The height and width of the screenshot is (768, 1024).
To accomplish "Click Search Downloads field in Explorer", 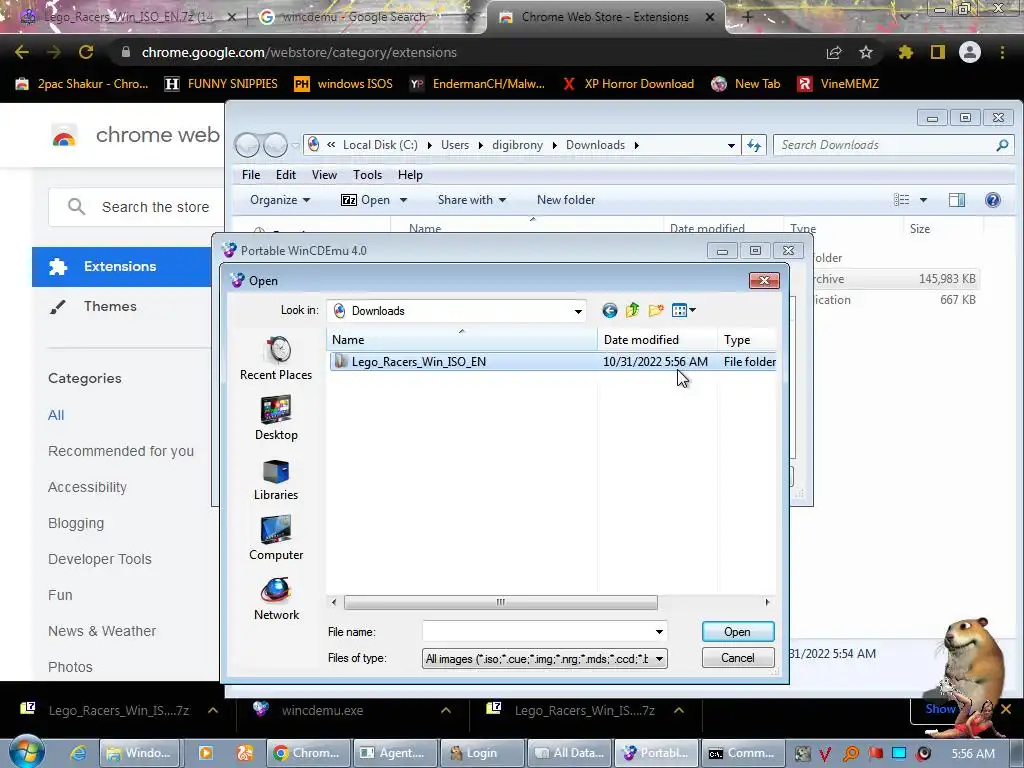I will pyautogui.click(x=885, y=145).
